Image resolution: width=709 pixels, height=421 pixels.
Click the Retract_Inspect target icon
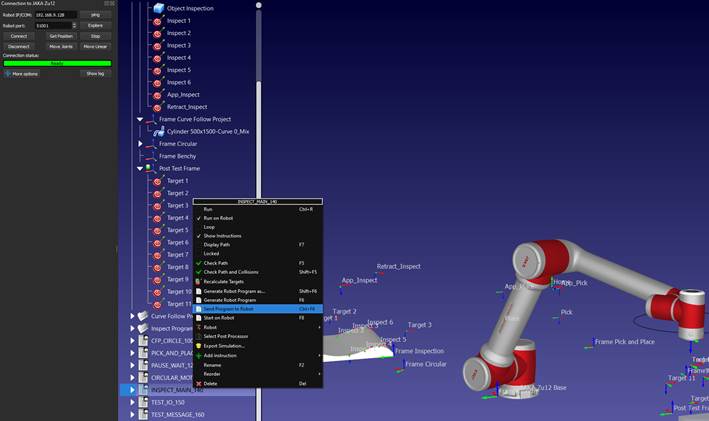(x=157, y=106)
